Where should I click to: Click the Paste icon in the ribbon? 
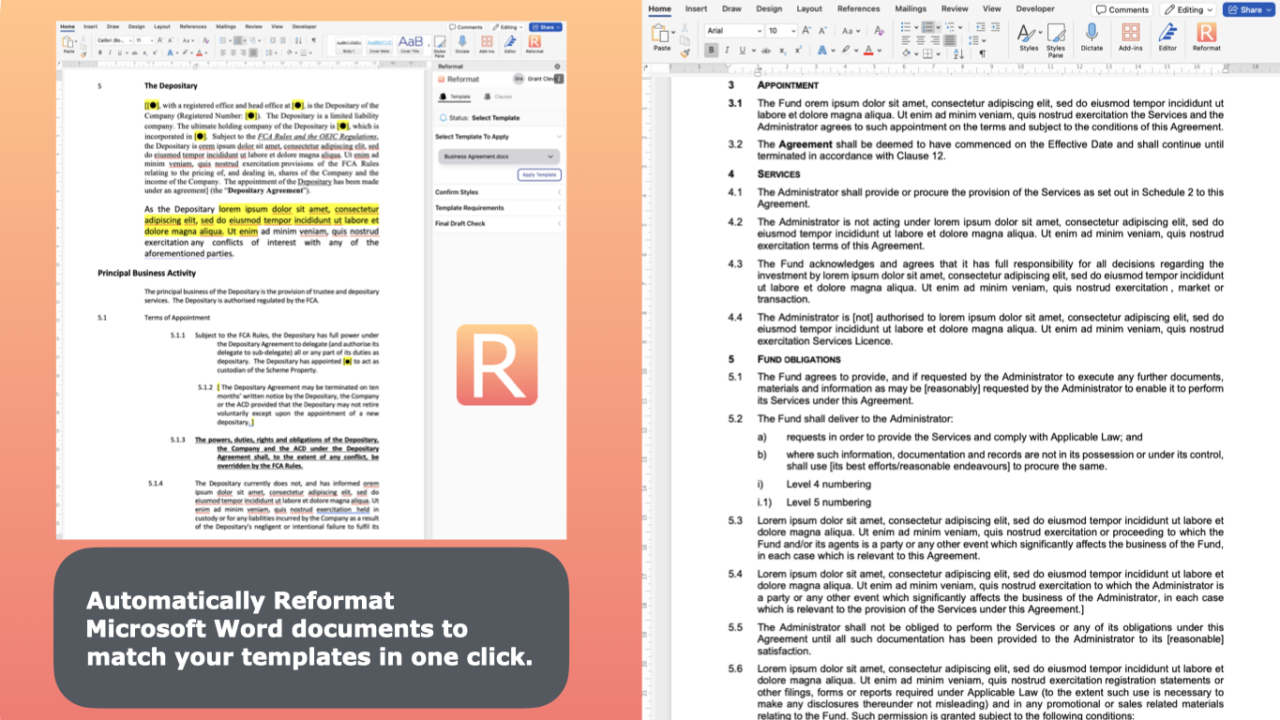click(x=662, y=37)
